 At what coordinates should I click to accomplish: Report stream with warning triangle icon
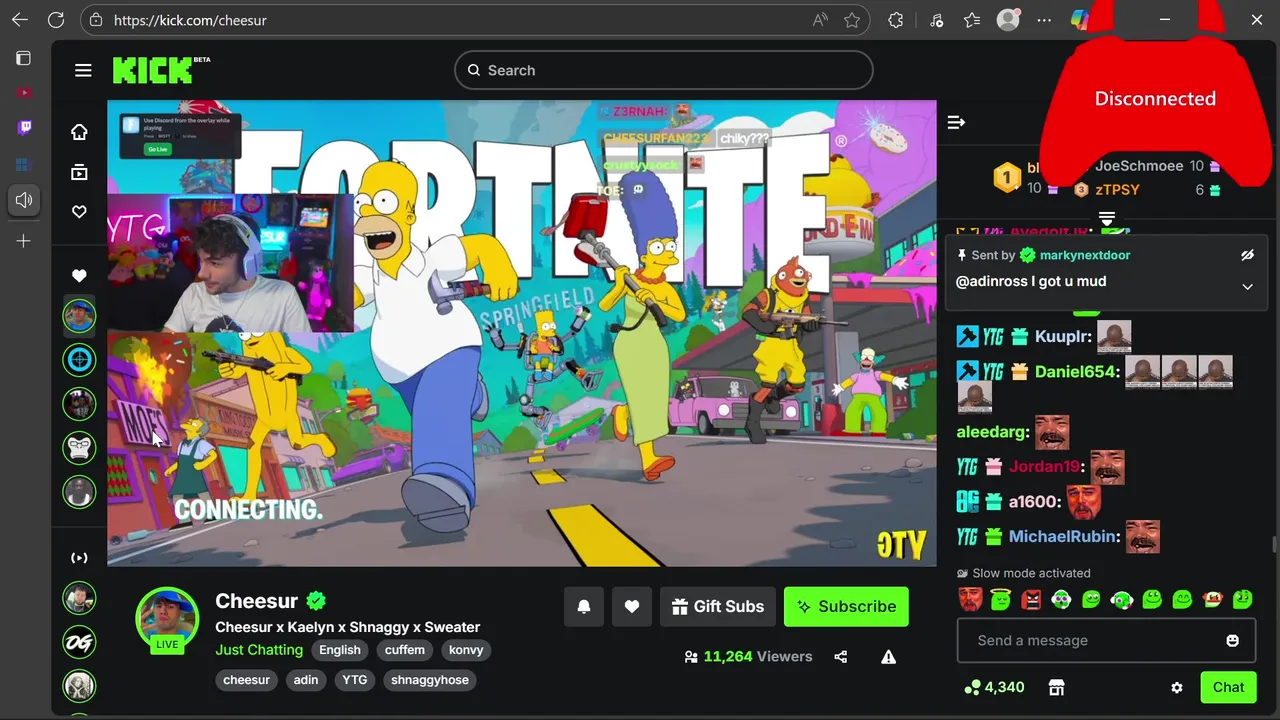point(888,657)
